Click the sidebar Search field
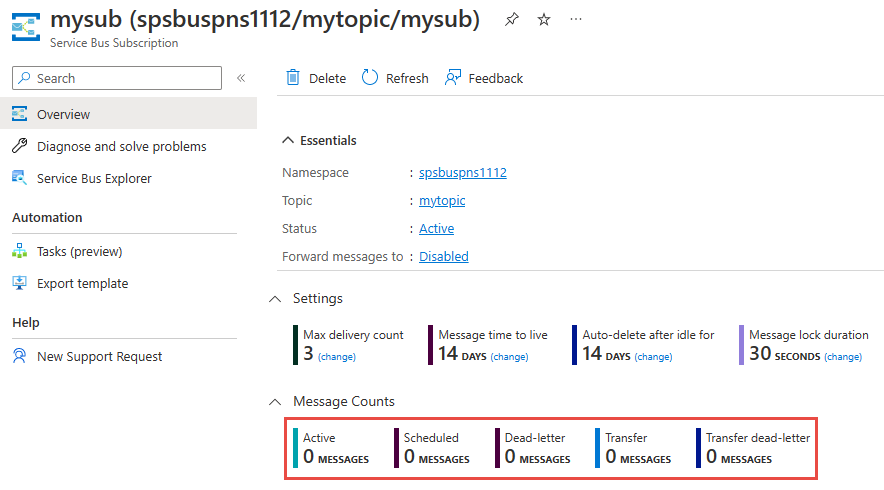The height and width of the screenshot is (490, 884). point(118,78)
